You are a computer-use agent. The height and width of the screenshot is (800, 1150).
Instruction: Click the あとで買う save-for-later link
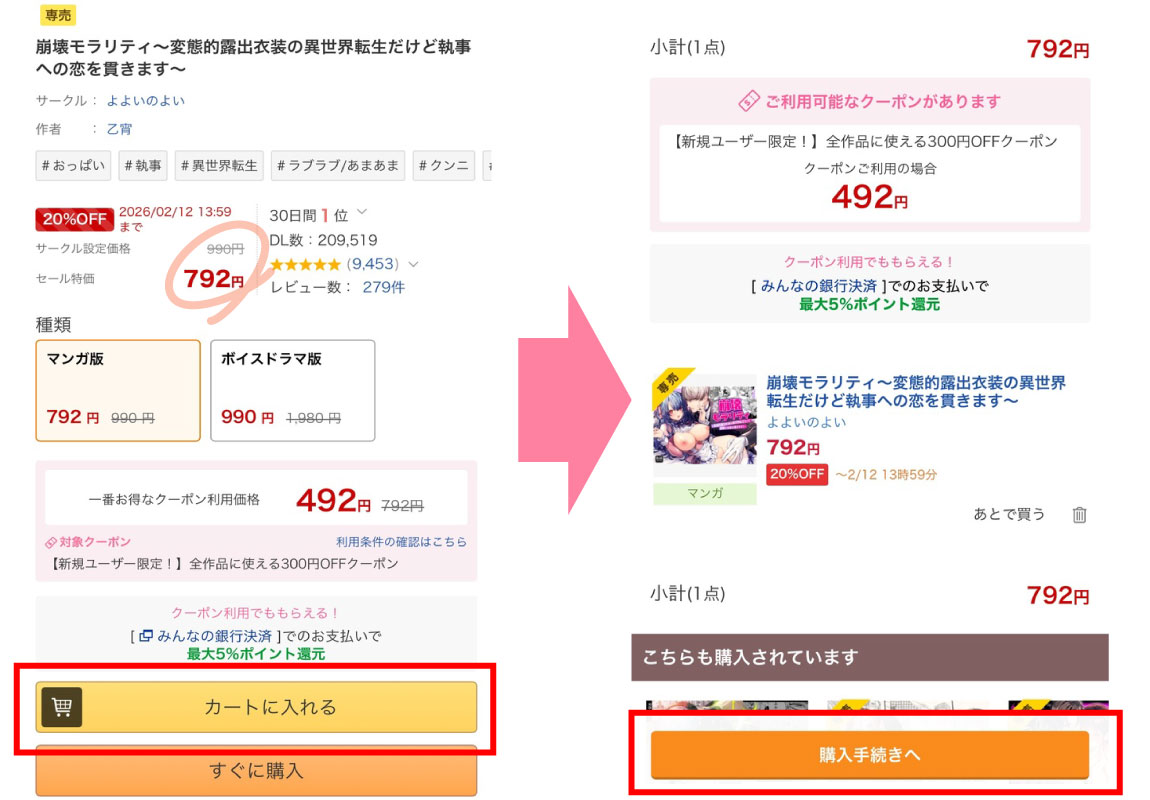coord(1009,514)
